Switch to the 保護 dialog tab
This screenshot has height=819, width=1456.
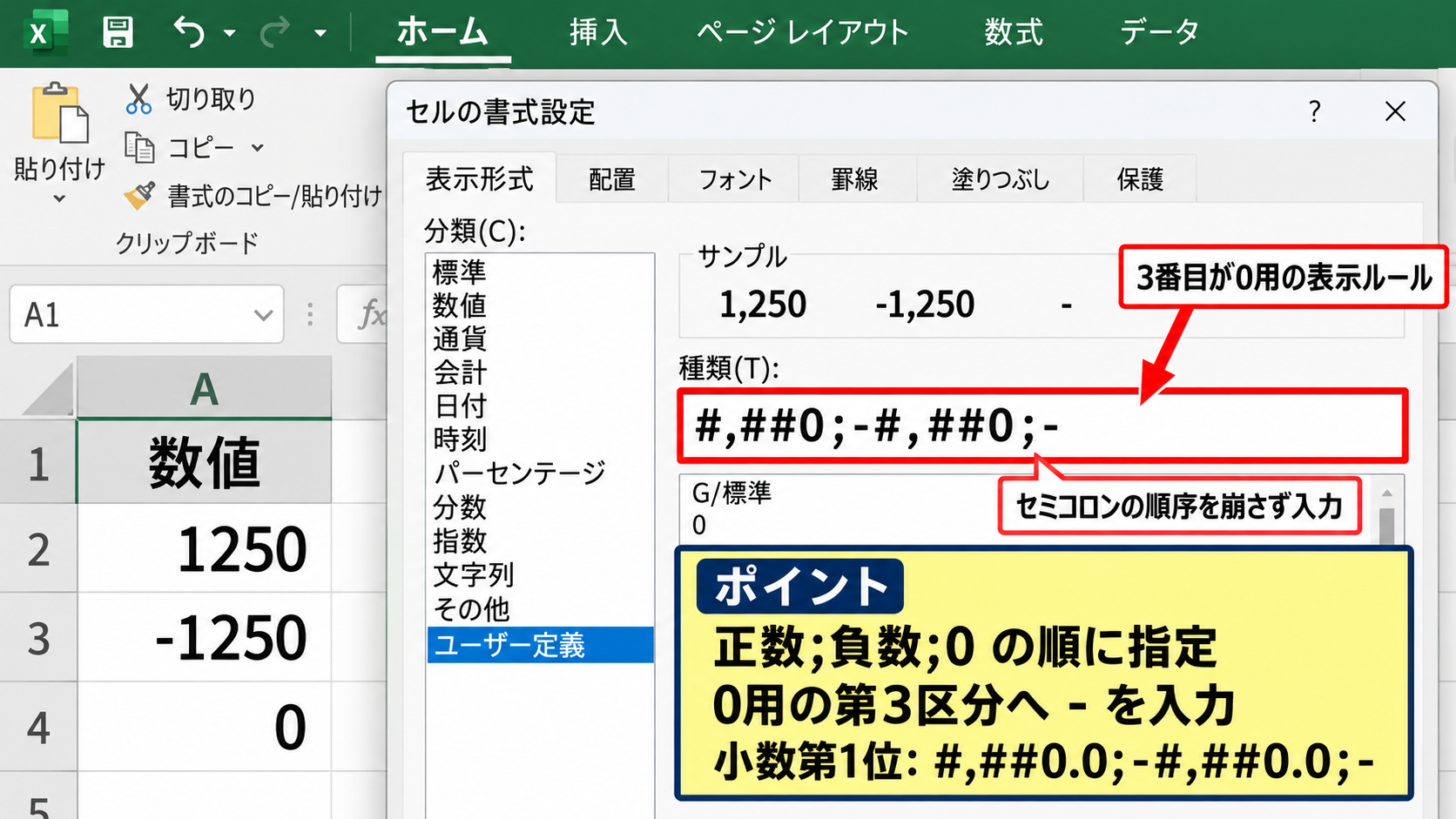coord(1140,179)
